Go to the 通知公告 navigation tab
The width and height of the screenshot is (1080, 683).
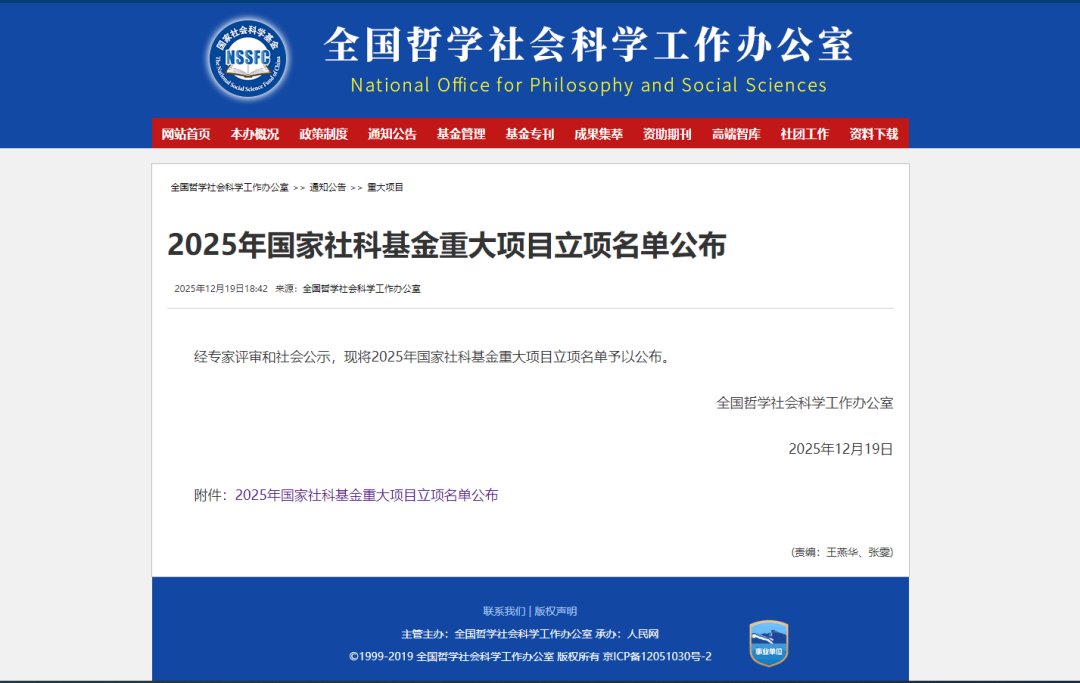(392, 134)
